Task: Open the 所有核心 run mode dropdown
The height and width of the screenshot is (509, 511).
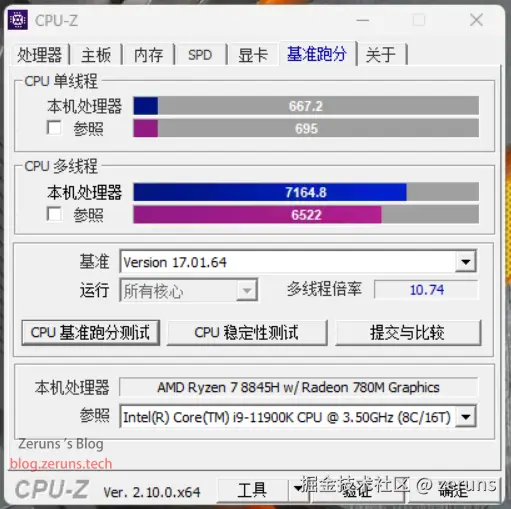Action: tap(188, 290)
